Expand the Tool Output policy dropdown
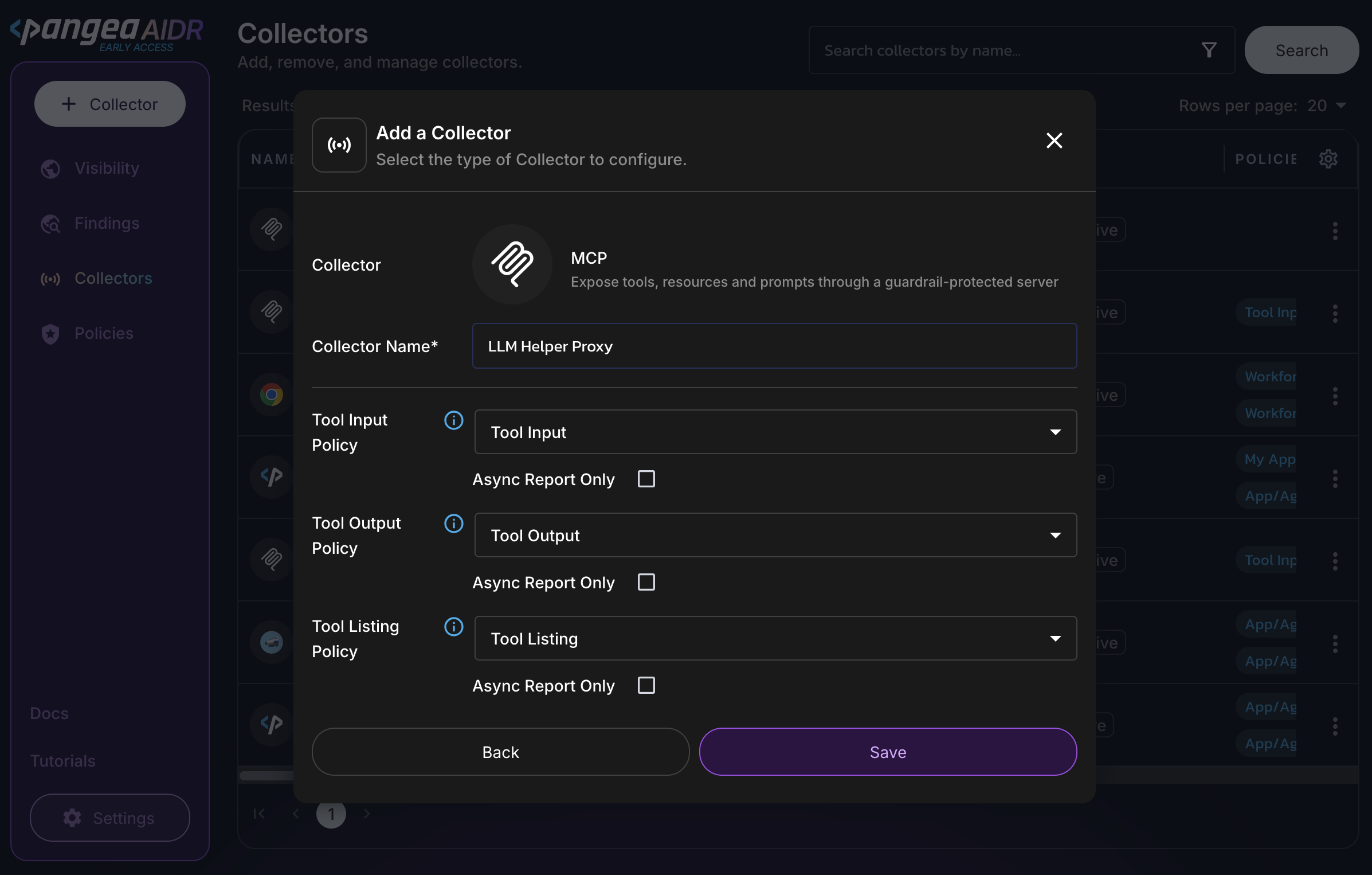Screen dimensions: 1372x875 (x=775, y=535)
